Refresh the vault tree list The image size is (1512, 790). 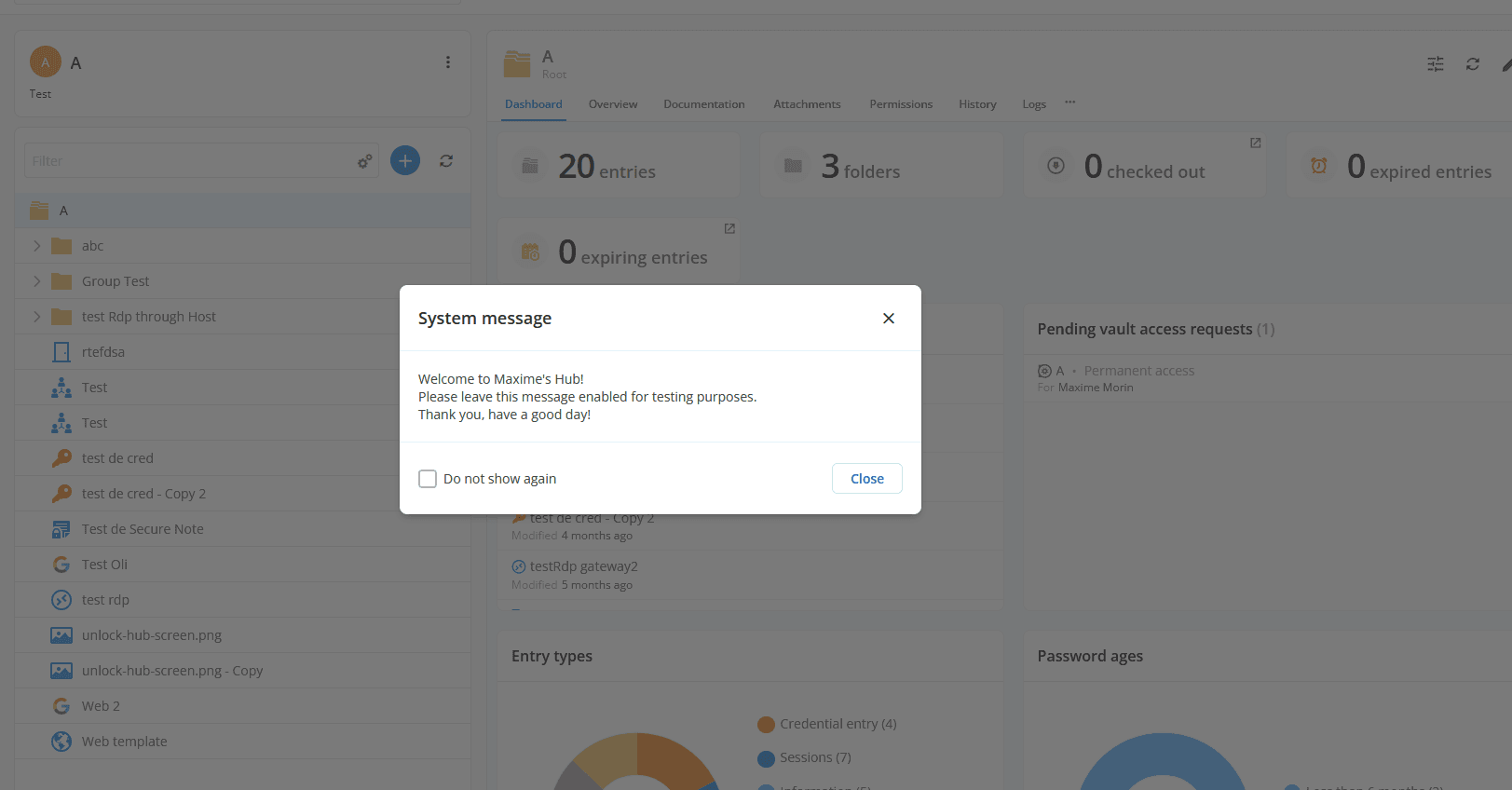pyautogui.click(x=446, y=161)
